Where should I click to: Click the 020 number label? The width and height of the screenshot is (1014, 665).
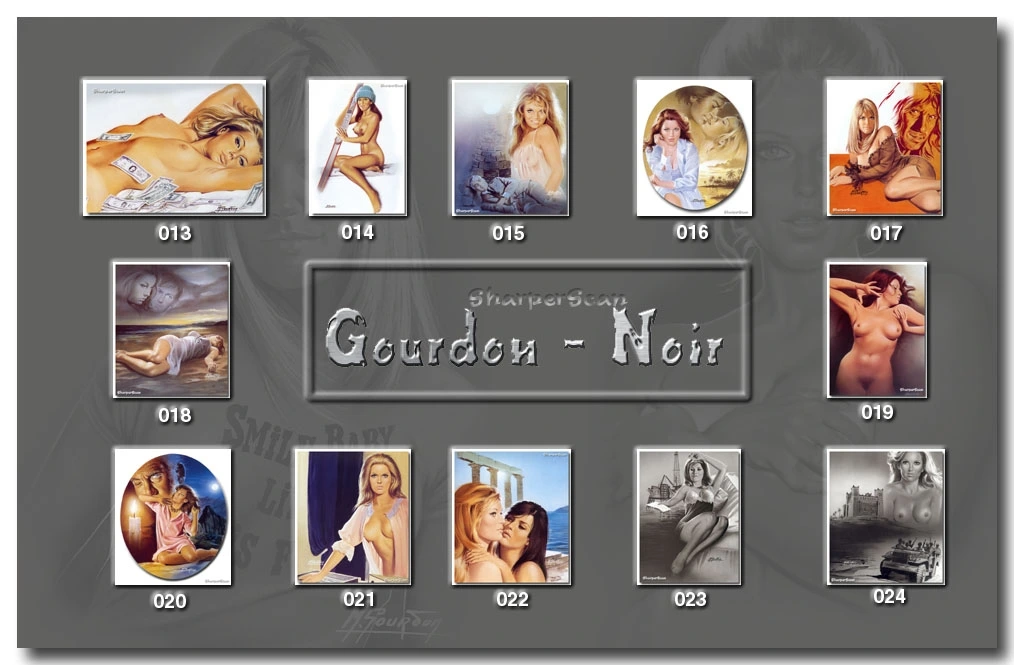(x=169, y=601)
